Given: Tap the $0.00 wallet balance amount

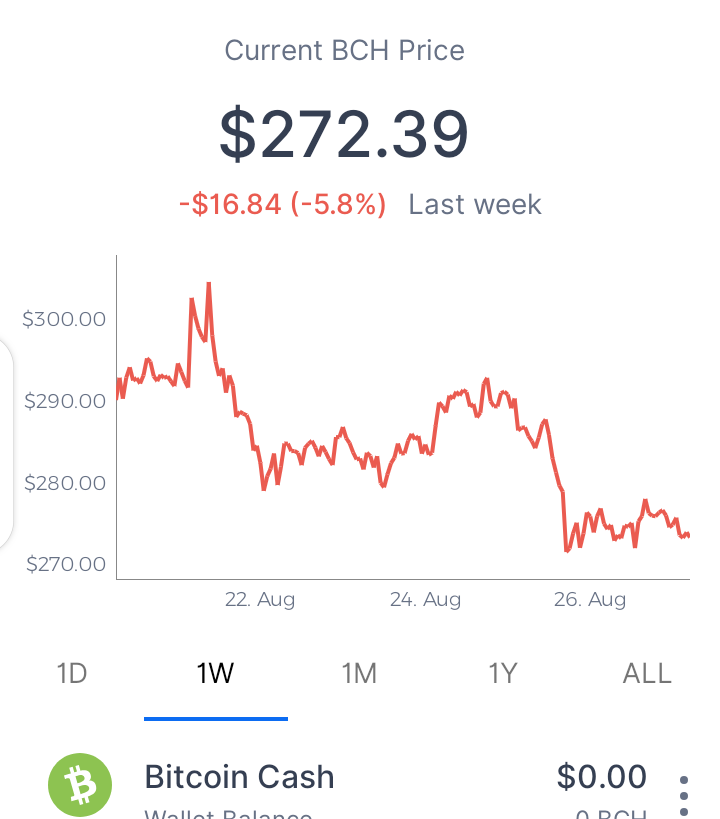Looking at the screenshot, I should click(x=601, y=776).
